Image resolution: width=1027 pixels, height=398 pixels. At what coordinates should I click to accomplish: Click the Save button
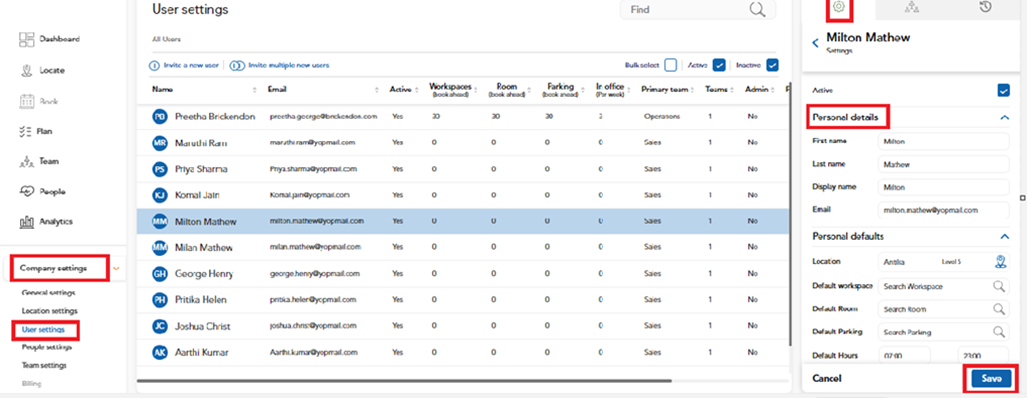(991, 378)
